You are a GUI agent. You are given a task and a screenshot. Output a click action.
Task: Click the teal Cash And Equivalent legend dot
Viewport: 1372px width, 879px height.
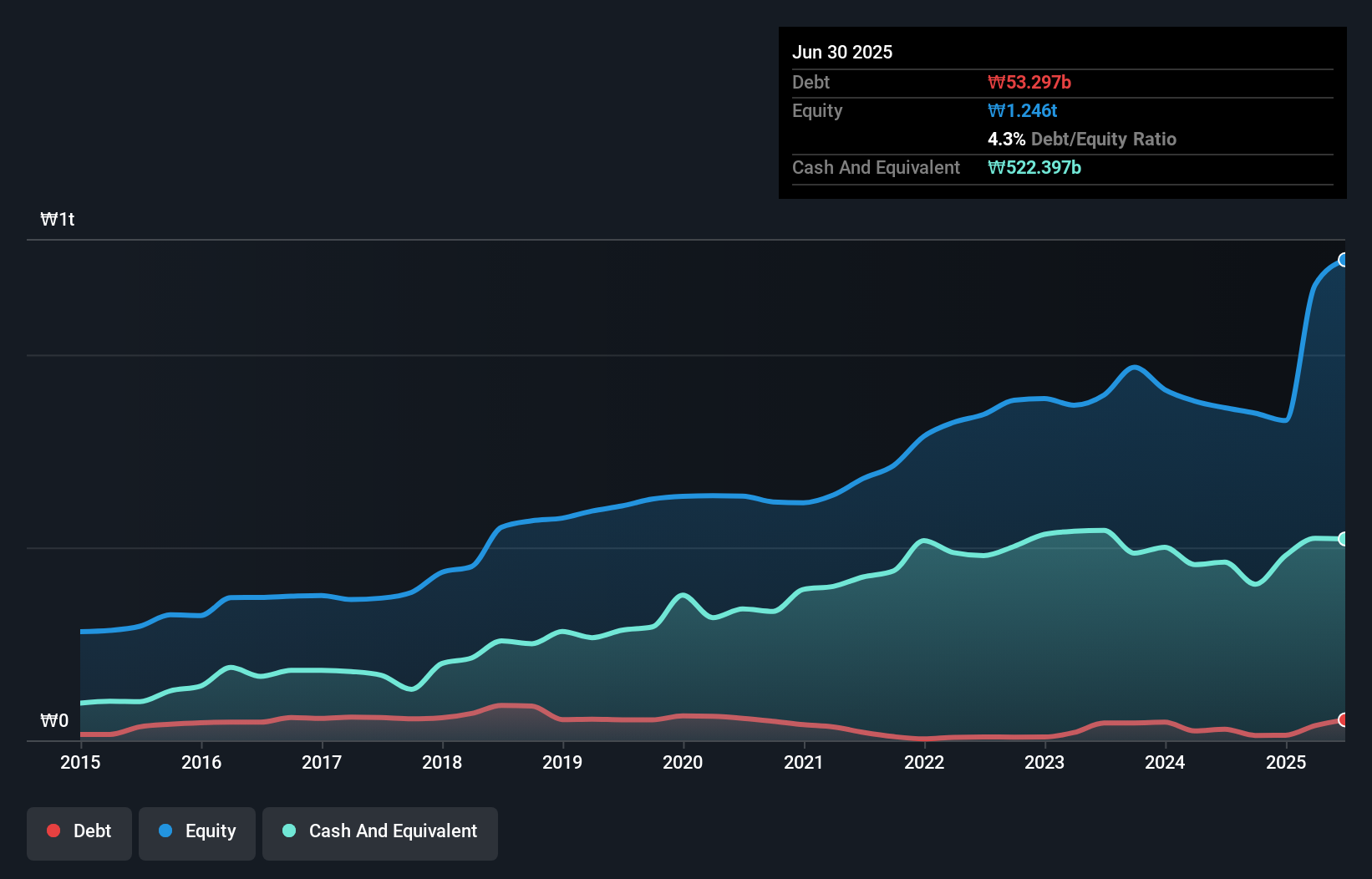288,831
